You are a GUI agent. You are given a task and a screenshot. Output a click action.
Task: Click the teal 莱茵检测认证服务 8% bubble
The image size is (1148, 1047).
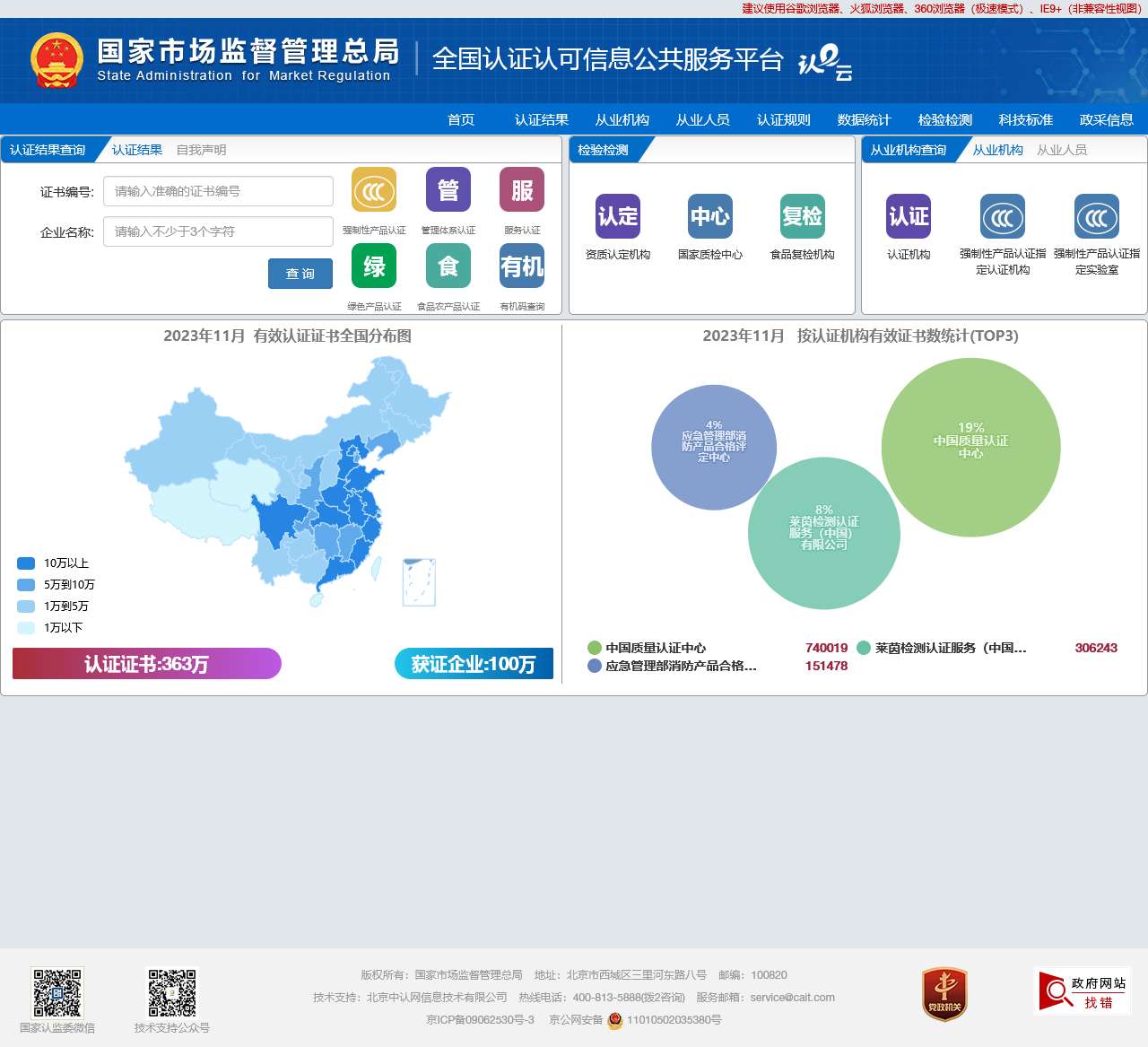point(824,534)
